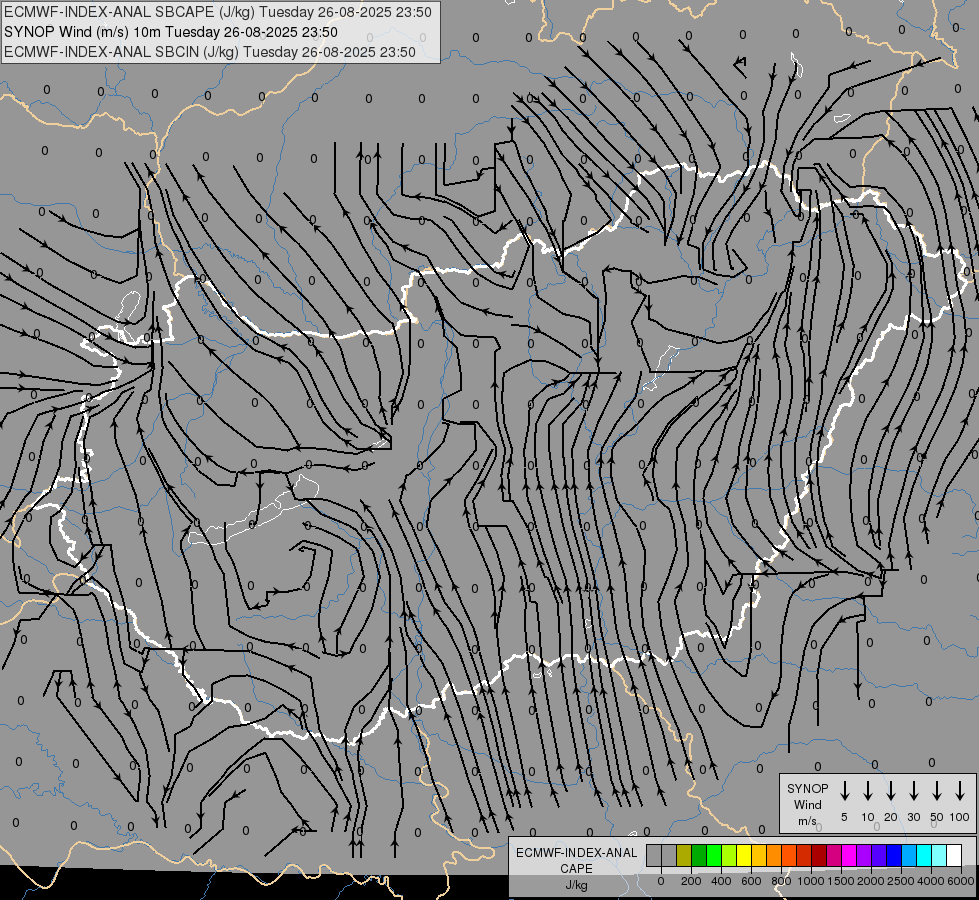Viewport: 979px width, 900px height.
Task: Click wind legend arrow above 20 m/s
Action: pyautogui.click(x=891, y=791)
